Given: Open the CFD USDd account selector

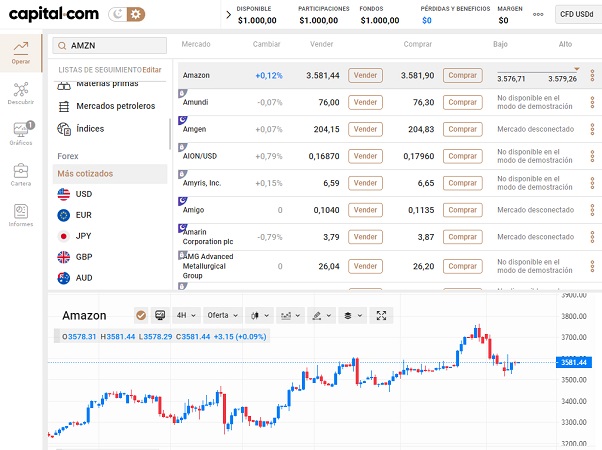Looking at the screenshot, I should click(x=578, y=15).
